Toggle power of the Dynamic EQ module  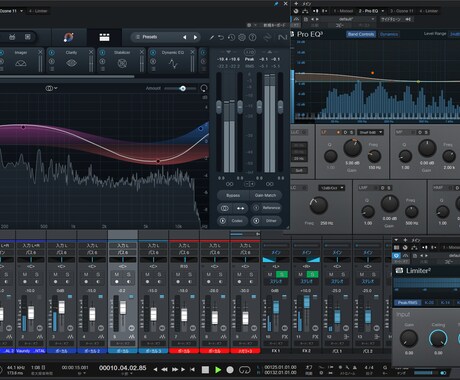tap(153, 53)
